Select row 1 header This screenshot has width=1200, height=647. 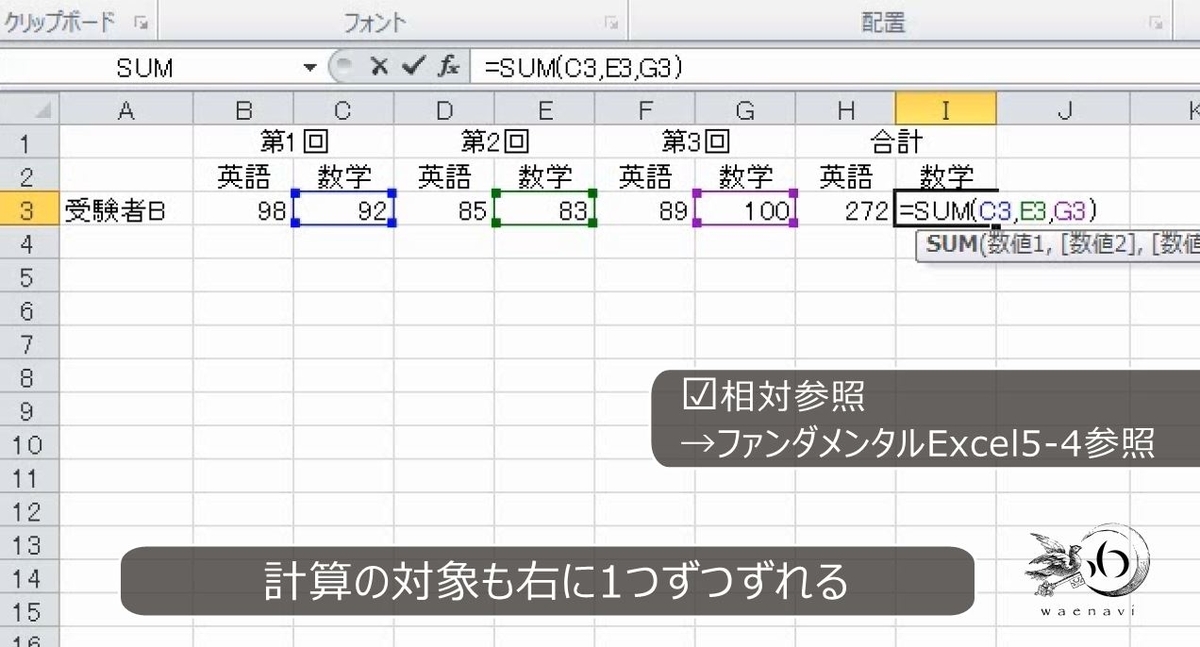pos(29,144)
